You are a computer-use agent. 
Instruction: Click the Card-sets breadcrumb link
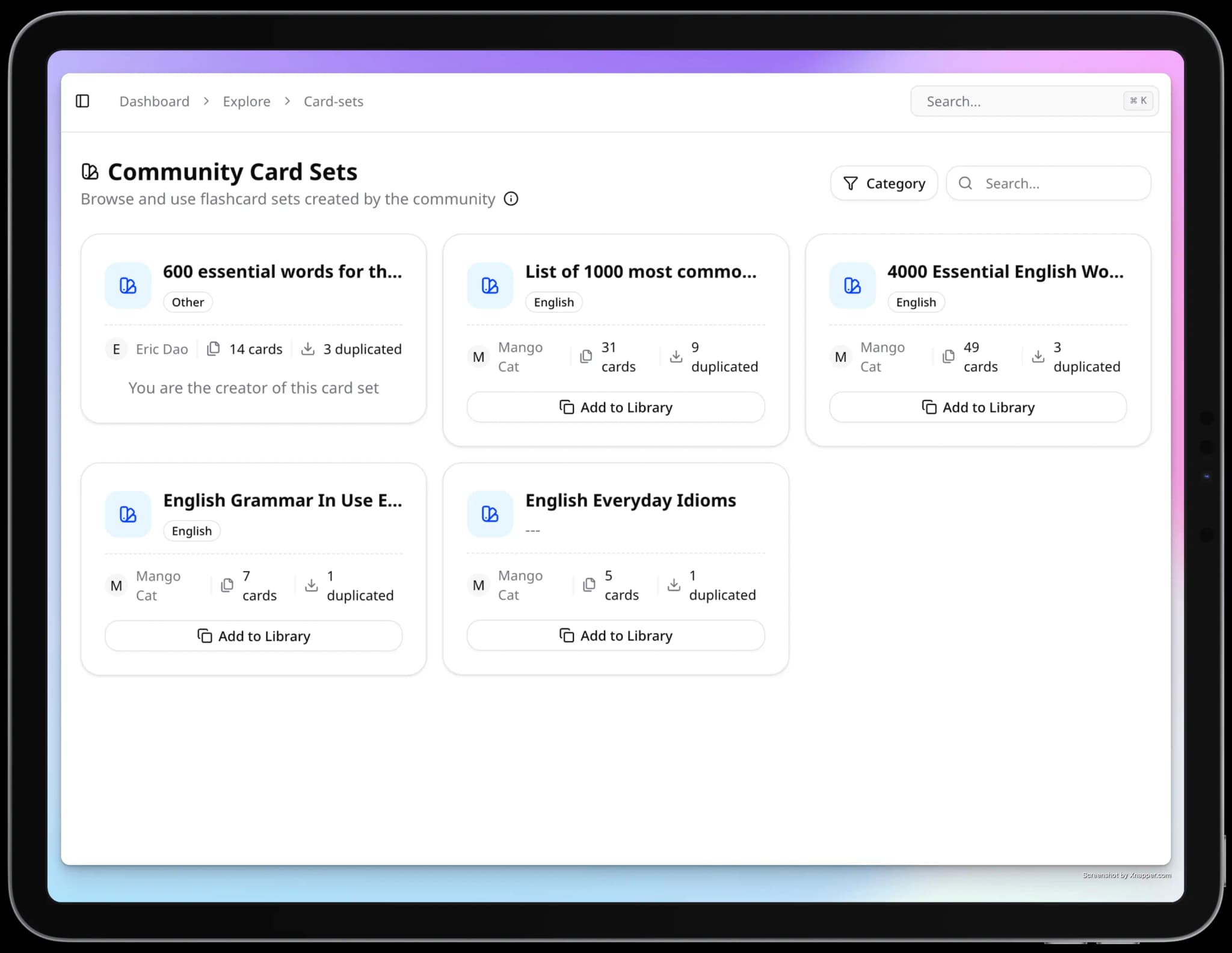pos(333,101)
